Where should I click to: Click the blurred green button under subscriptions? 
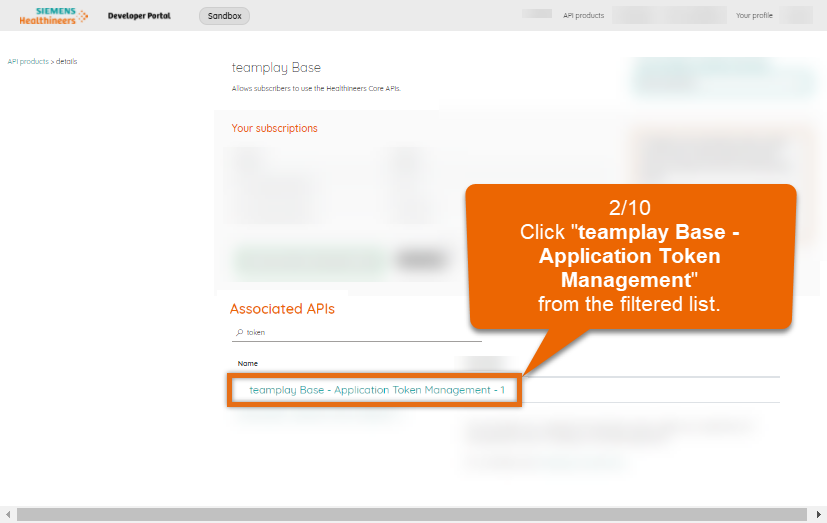tap(309, 260)
